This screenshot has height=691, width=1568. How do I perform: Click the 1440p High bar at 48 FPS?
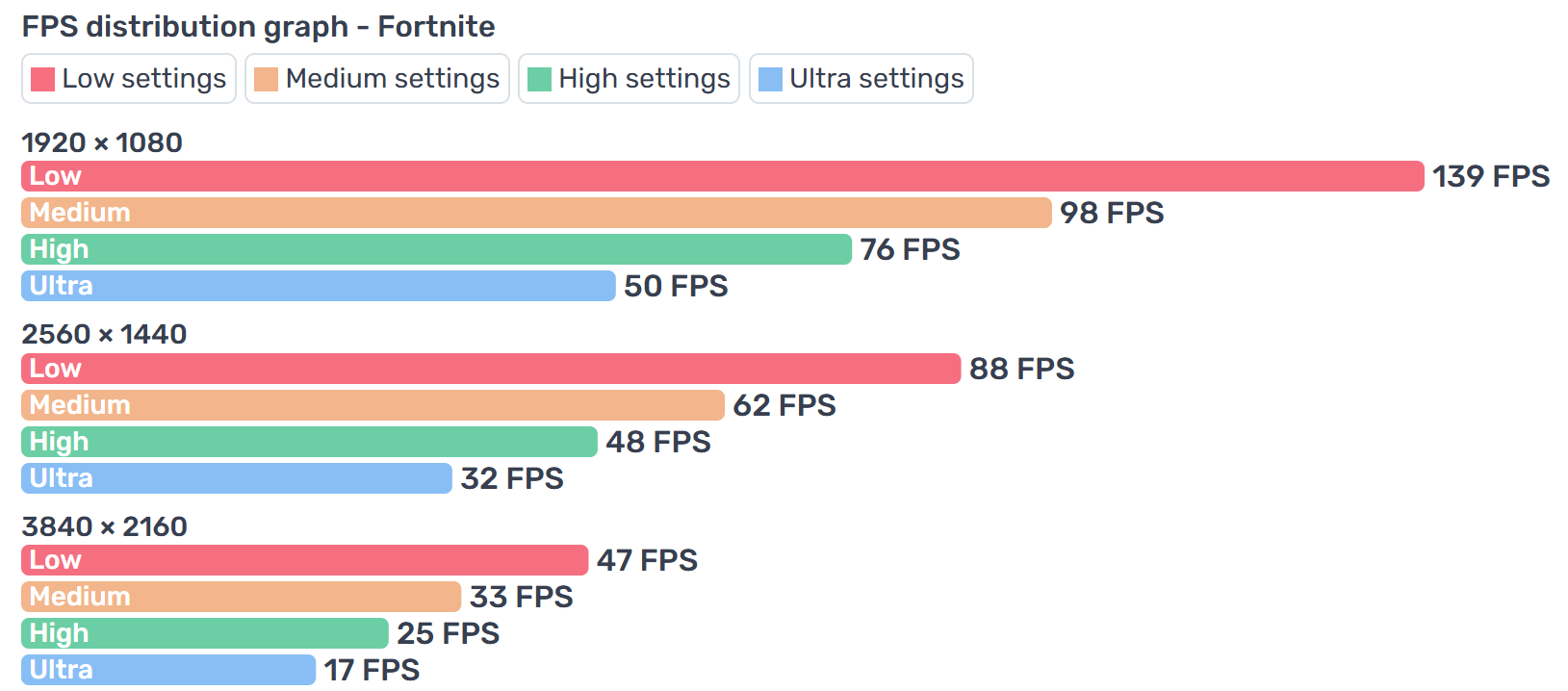[x=309, y=442]
